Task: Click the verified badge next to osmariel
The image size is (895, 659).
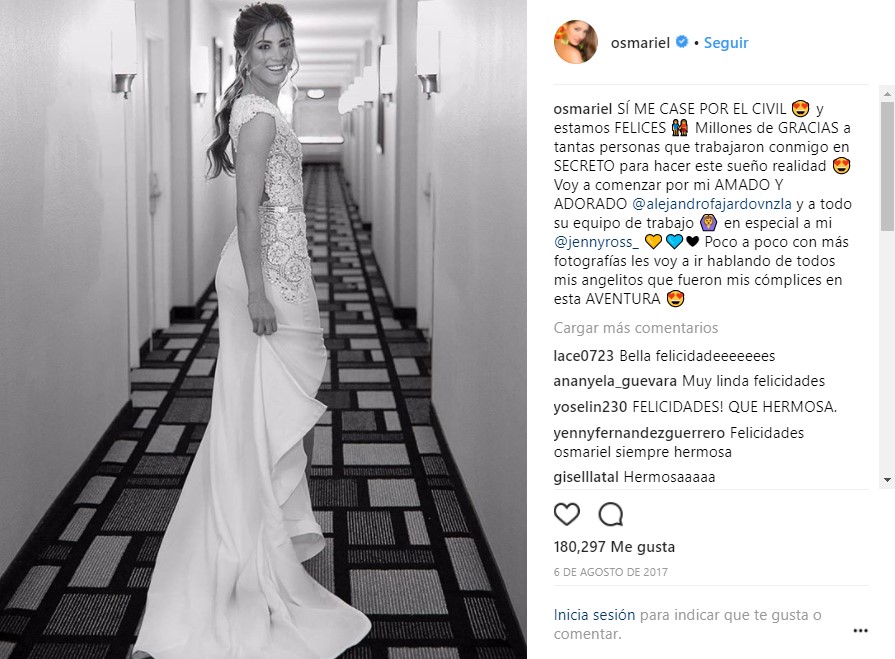Action: (682, 42)
